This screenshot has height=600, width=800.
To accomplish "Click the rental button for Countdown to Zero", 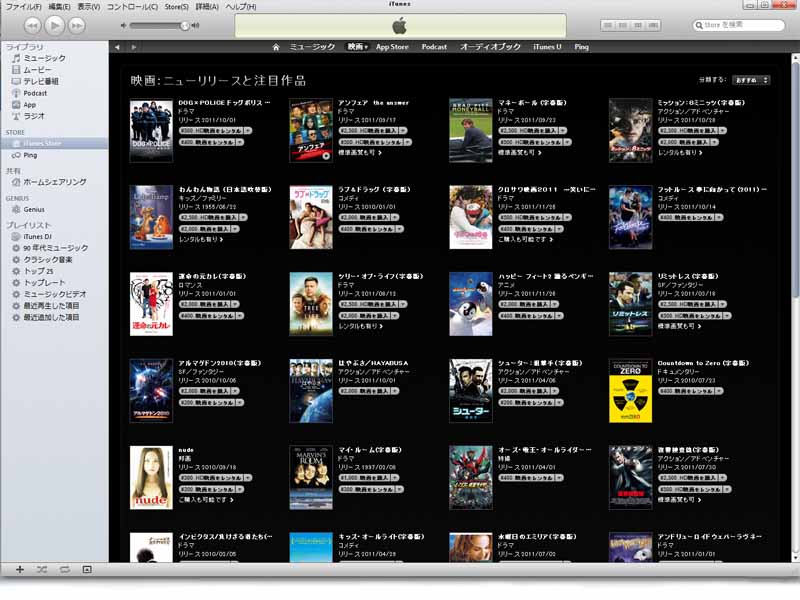I will (690, 391).
